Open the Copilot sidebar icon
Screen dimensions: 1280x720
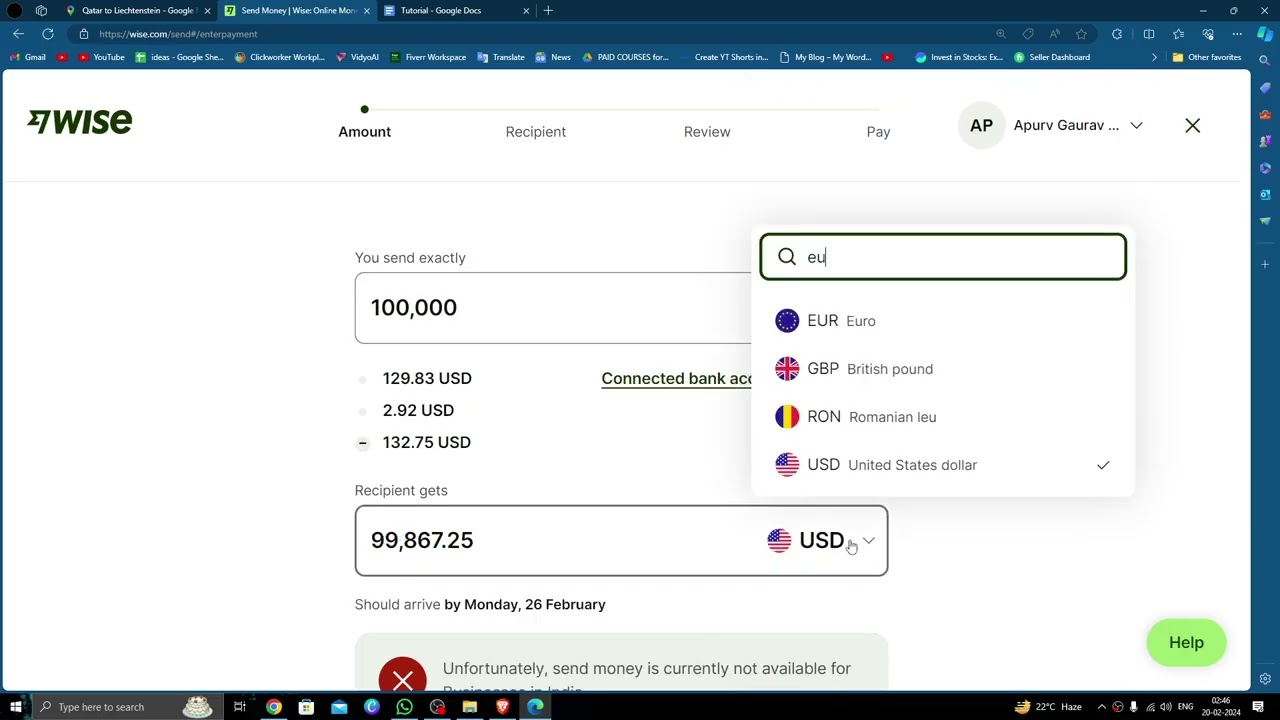click(1265, 34)
